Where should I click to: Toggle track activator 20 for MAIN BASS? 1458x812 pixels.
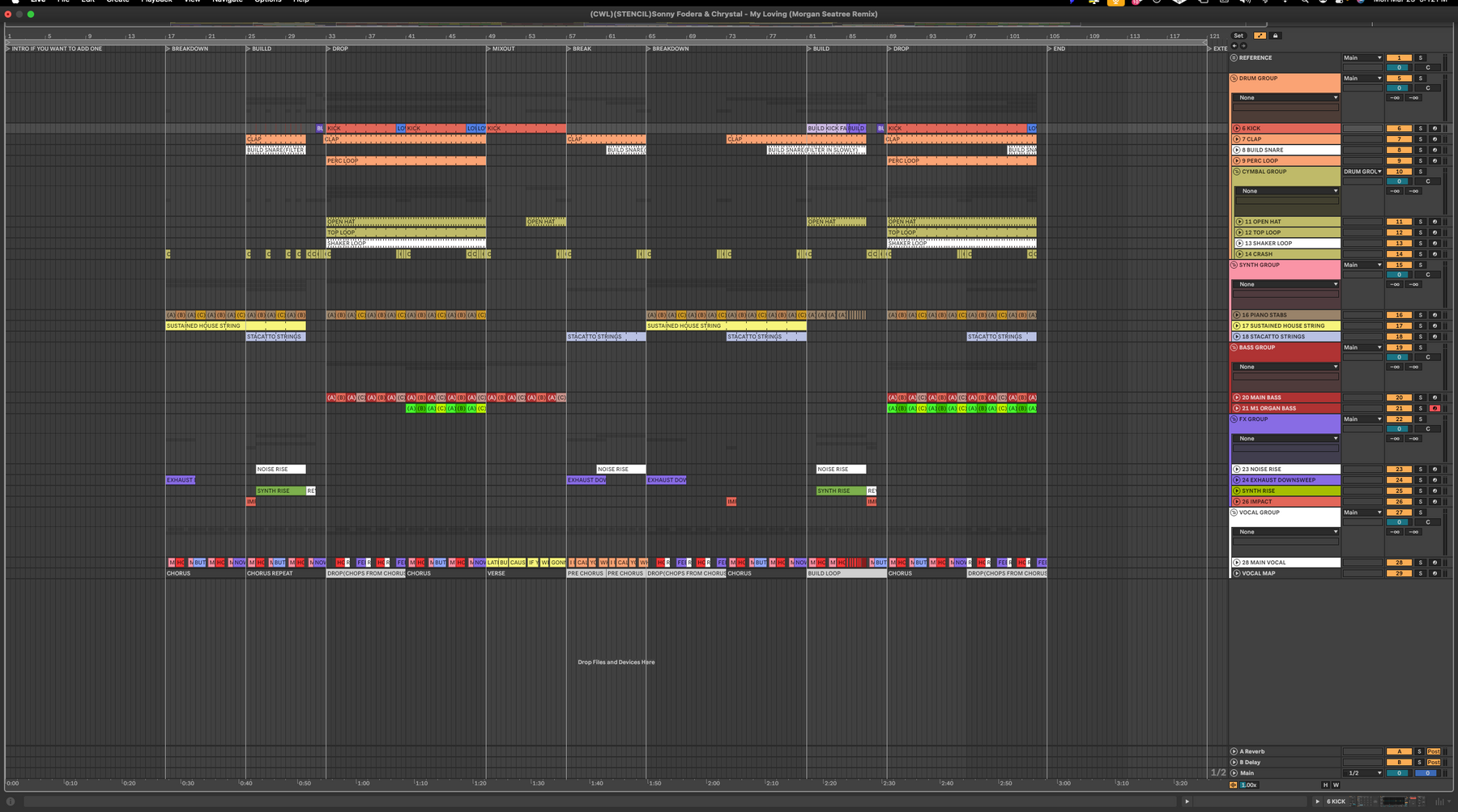point(1399,397)
